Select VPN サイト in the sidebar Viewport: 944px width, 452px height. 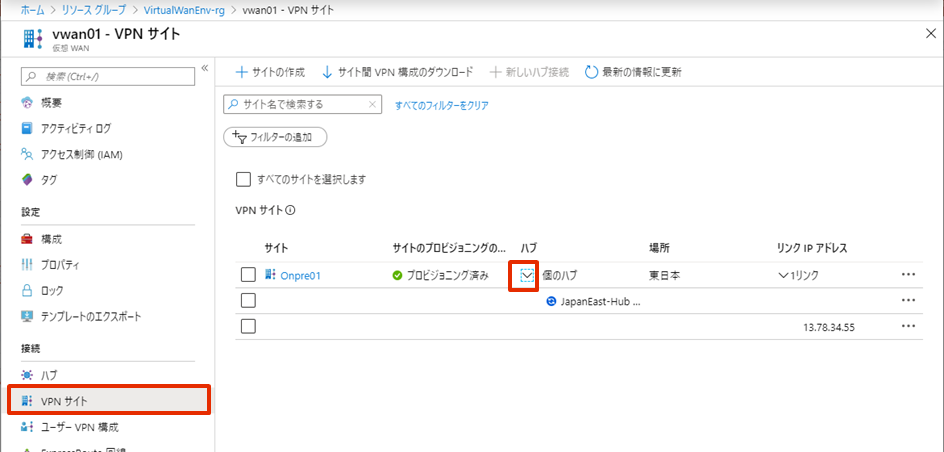(109, 401)
